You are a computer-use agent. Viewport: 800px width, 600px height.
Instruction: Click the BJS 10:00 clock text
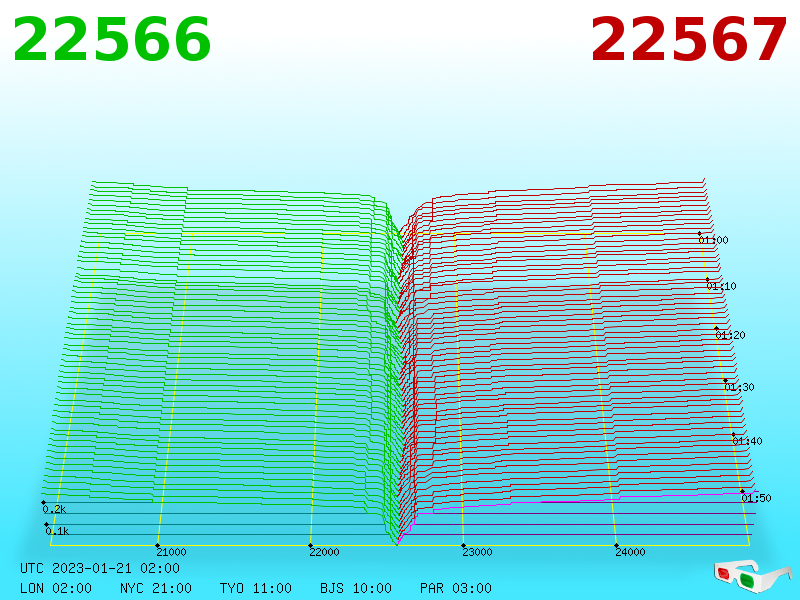click(x=356, y=588)
